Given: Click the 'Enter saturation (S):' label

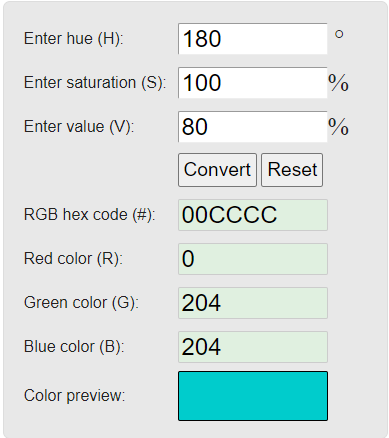Looking at the screenshot, I should [95, 83].
